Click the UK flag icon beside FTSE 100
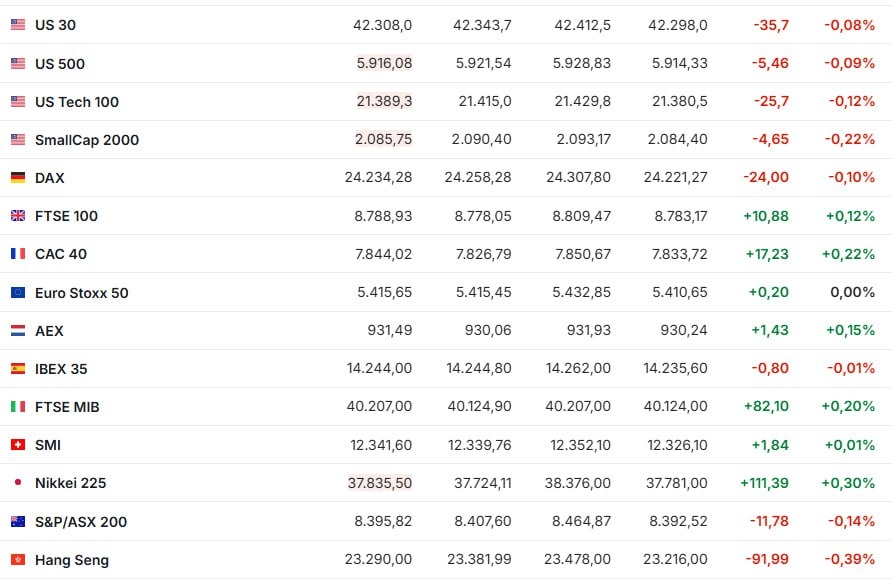This screenshot has height=579, width=892. click(18, 216)
